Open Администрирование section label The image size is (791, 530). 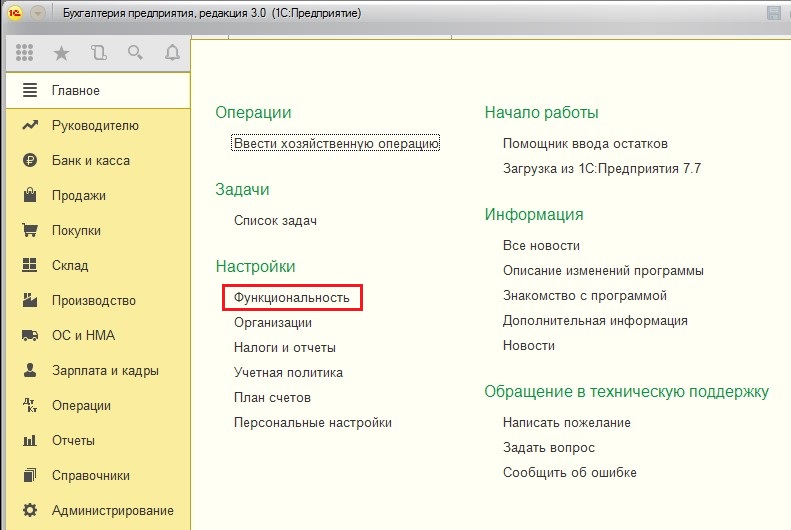(112, 510)
